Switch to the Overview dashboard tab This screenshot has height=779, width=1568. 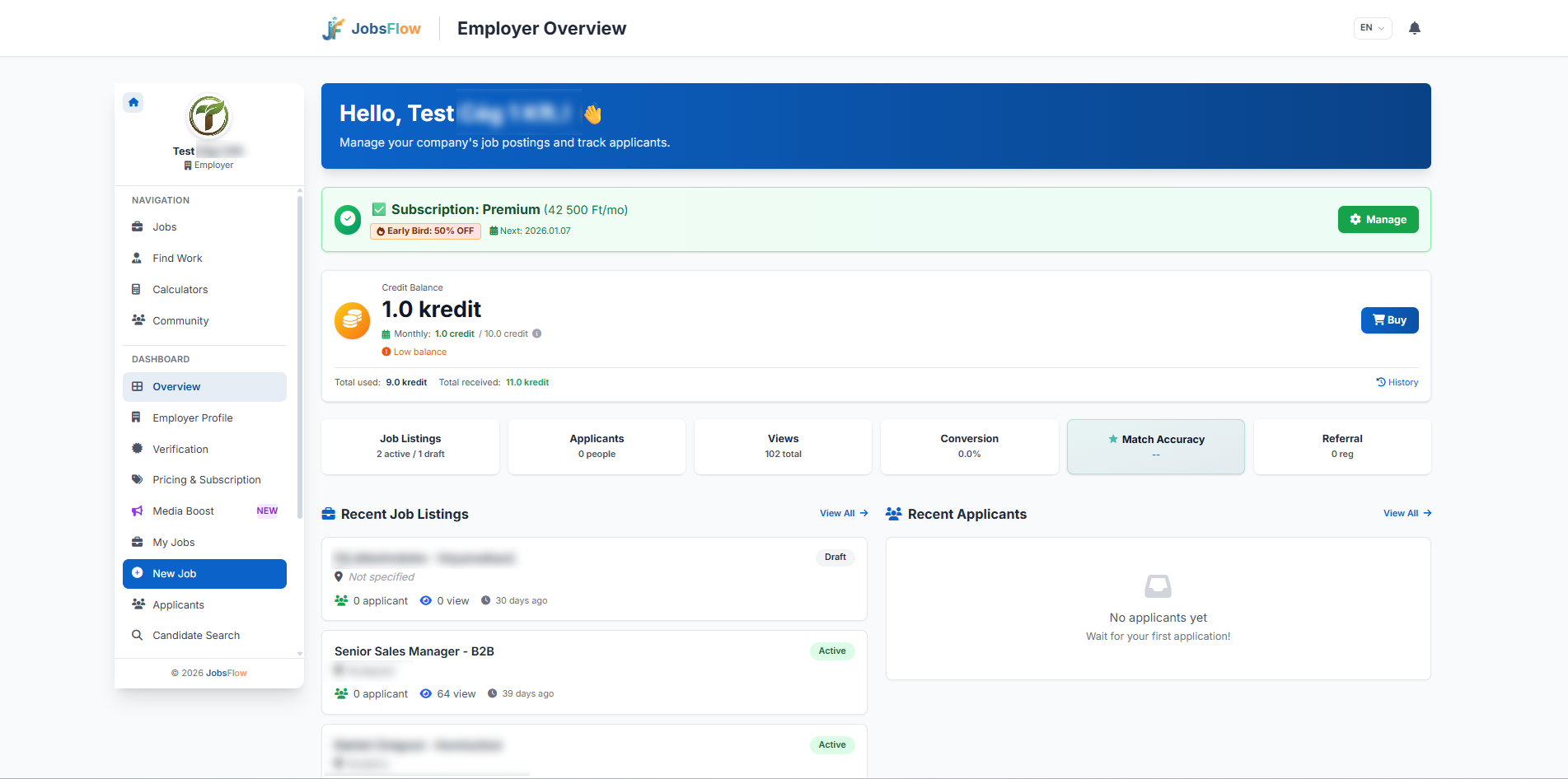click(176, 386)
